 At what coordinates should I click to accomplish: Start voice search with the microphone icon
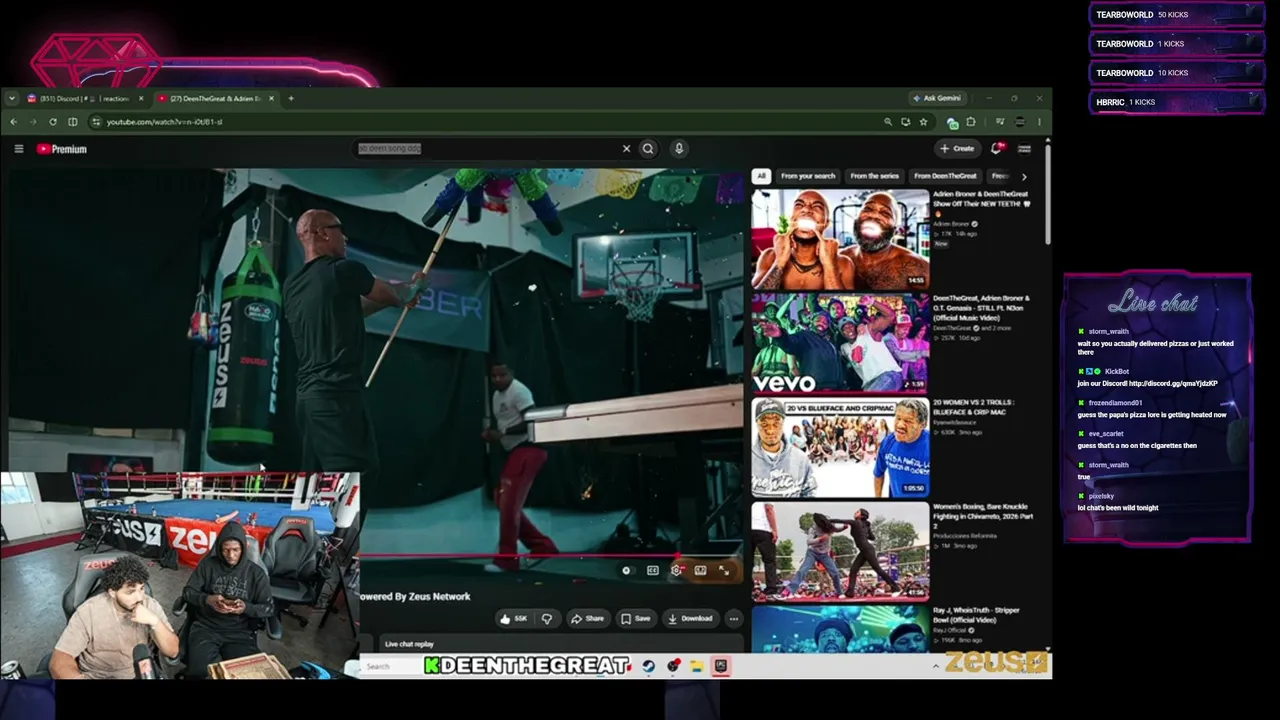tap(679, 149)
